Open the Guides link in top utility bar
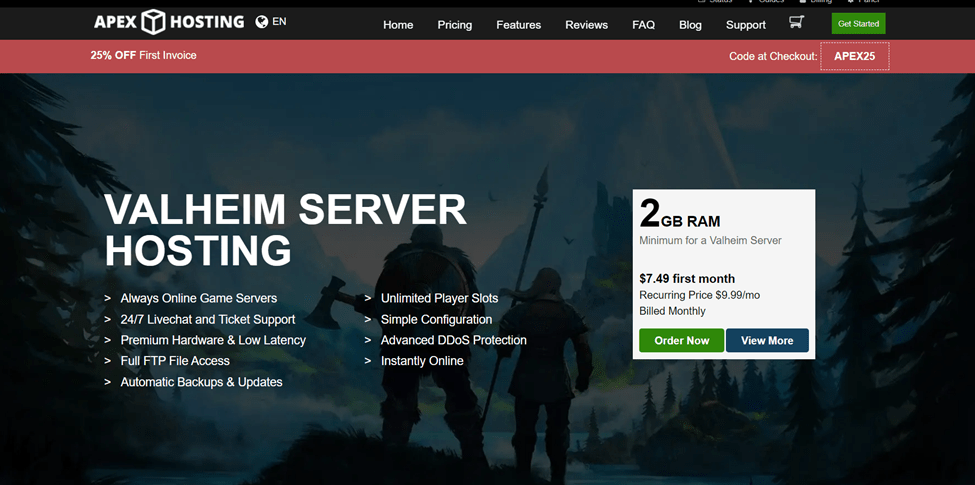 771,2
